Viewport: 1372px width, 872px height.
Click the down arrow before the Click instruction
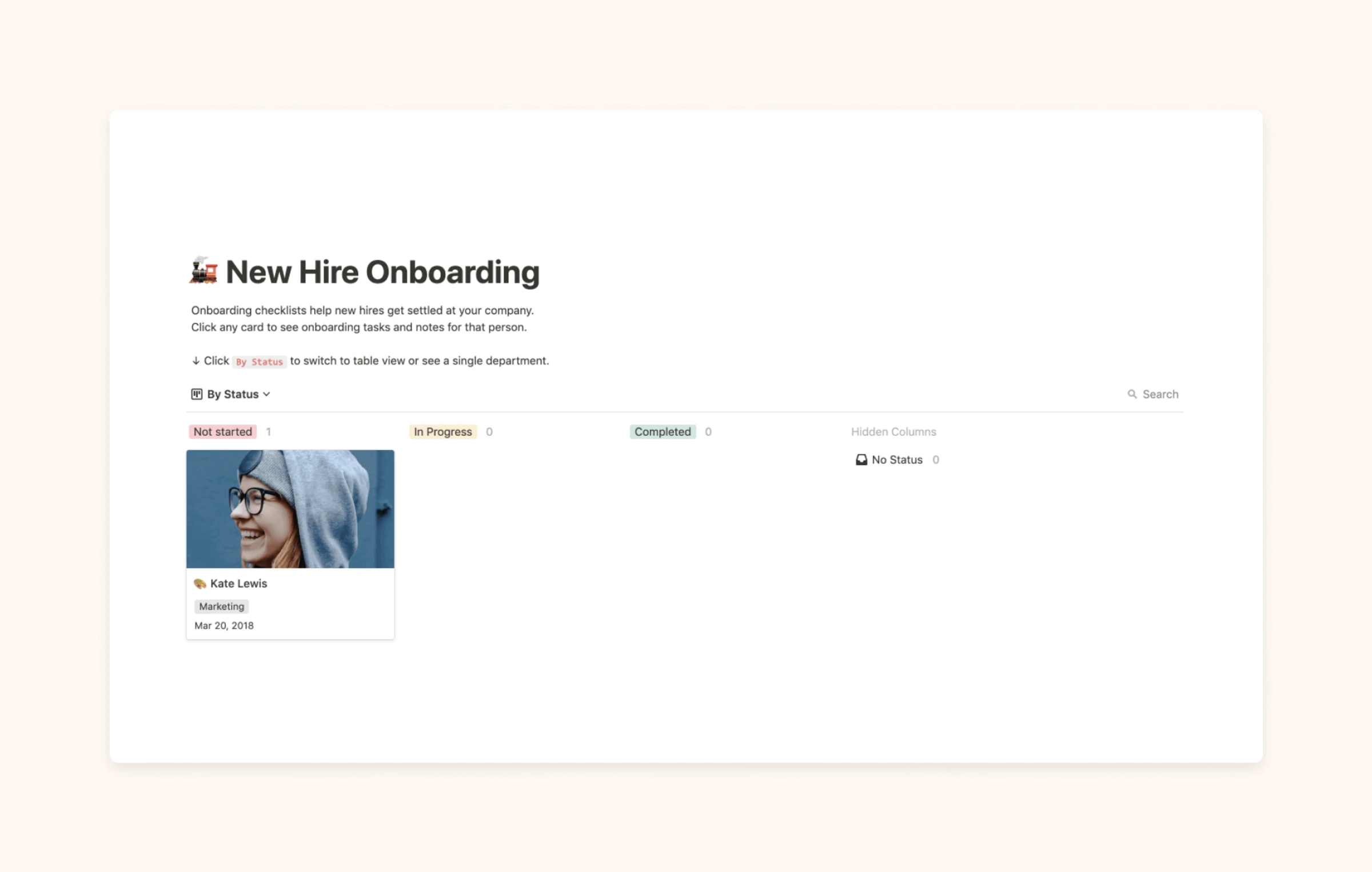[x=195, y=360]
